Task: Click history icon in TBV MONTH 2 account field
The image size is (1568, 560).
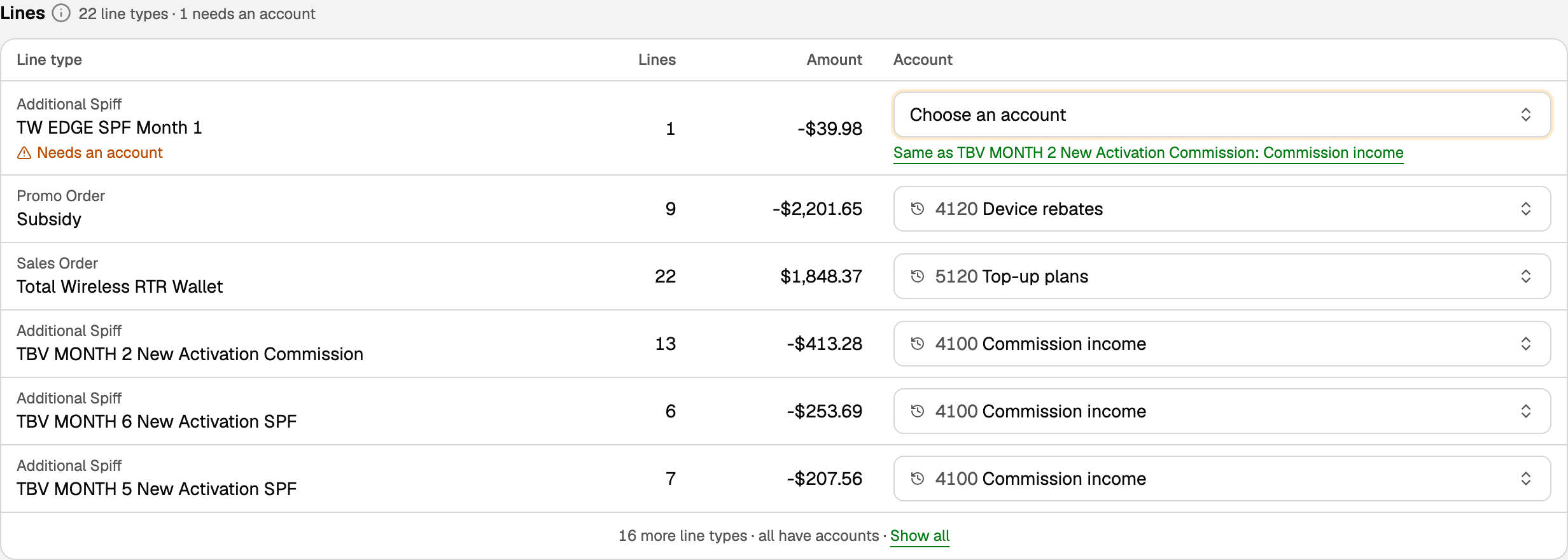Action: point(917,344)
